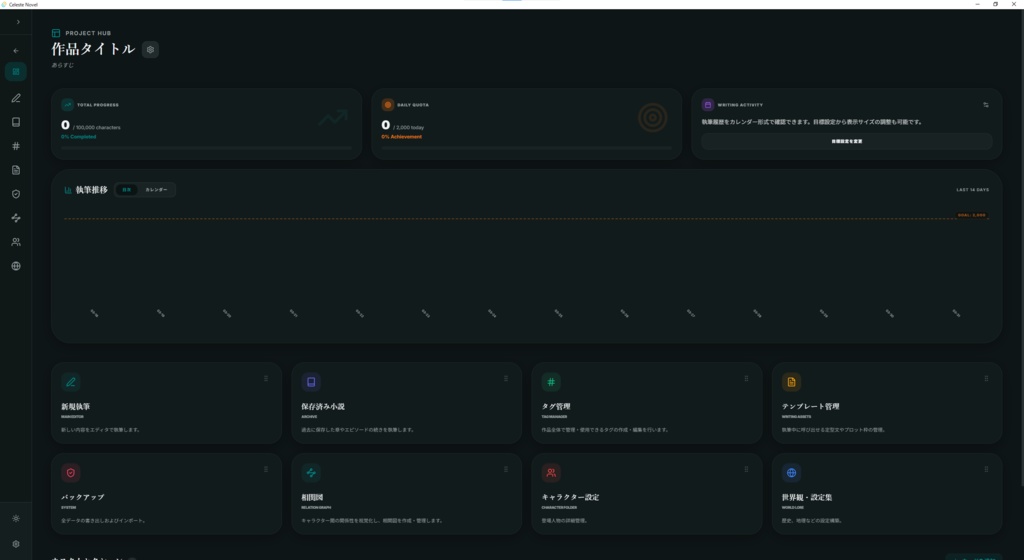This screenshot has height=560, width=1024.
Task: Open app settings gear in sidebar bottom
Action: (x=16, y=544)
